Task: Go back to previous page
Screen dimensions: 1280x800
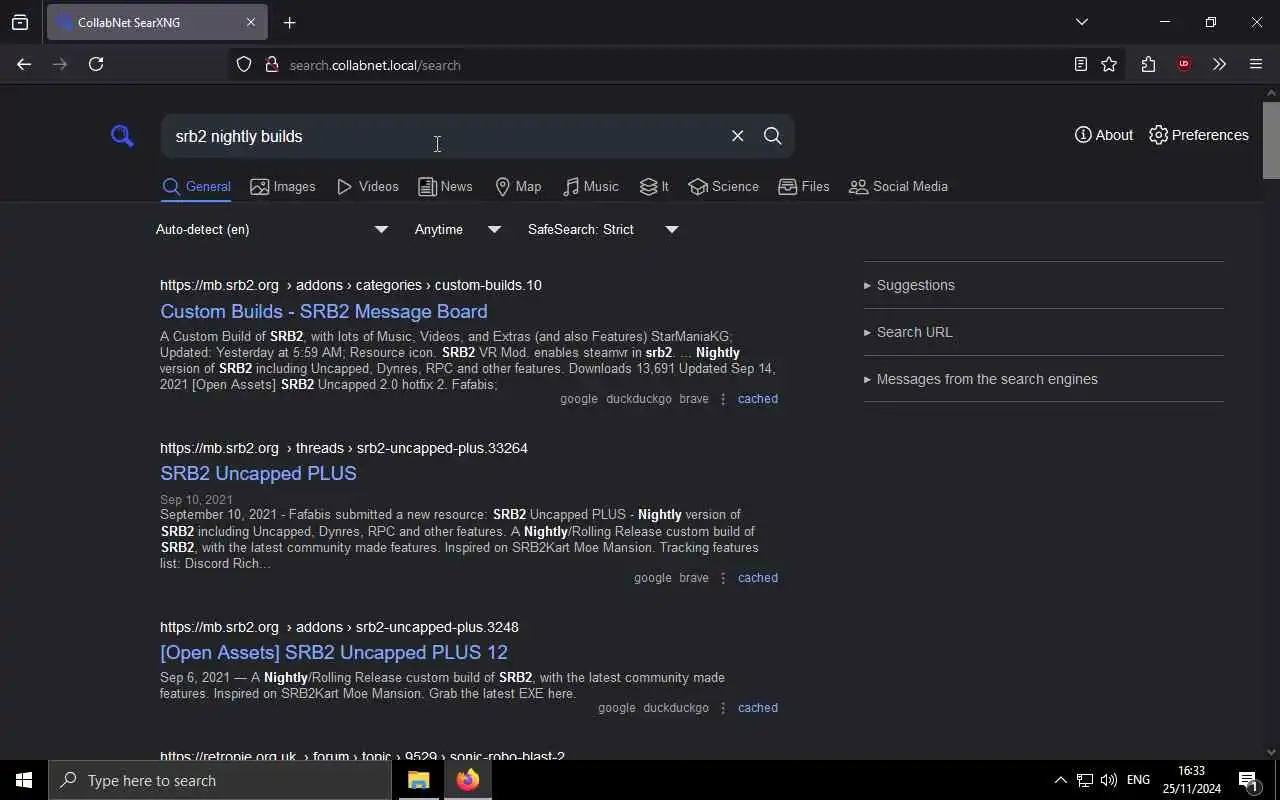Action: pos(24,64)
